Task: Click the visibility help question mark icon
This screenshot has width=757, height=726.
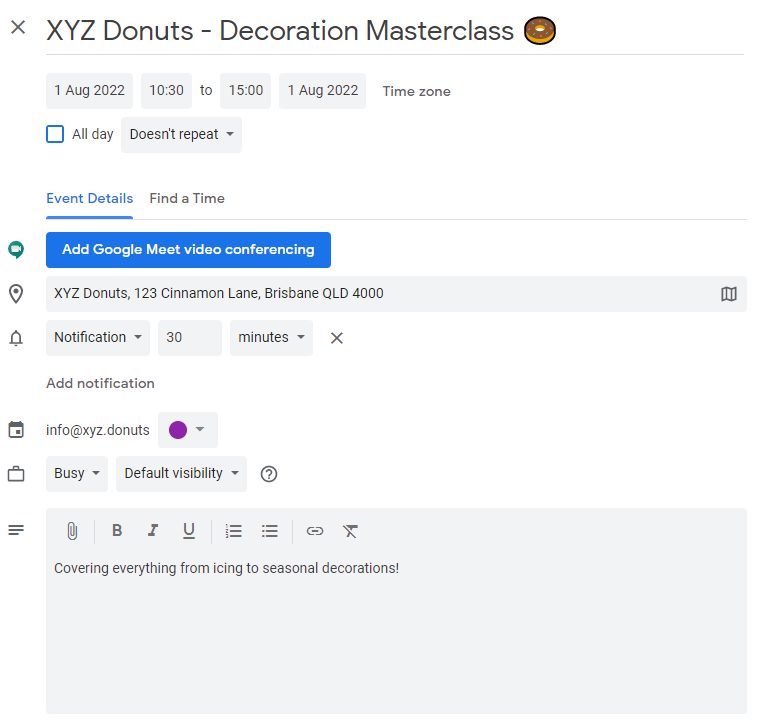Action: (x=269, y=474)
